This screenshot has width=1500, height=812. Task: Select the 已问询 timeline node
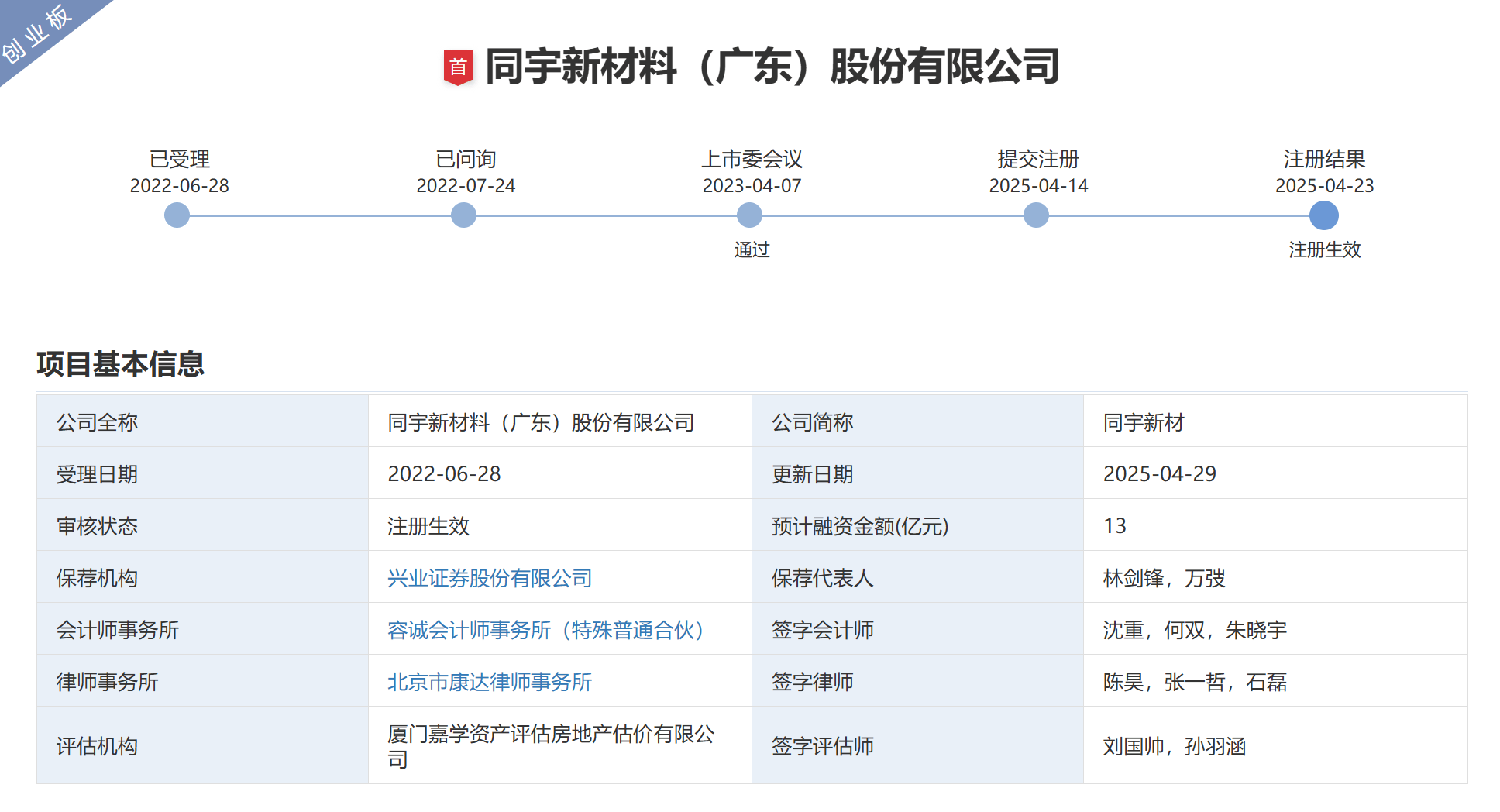463,215
